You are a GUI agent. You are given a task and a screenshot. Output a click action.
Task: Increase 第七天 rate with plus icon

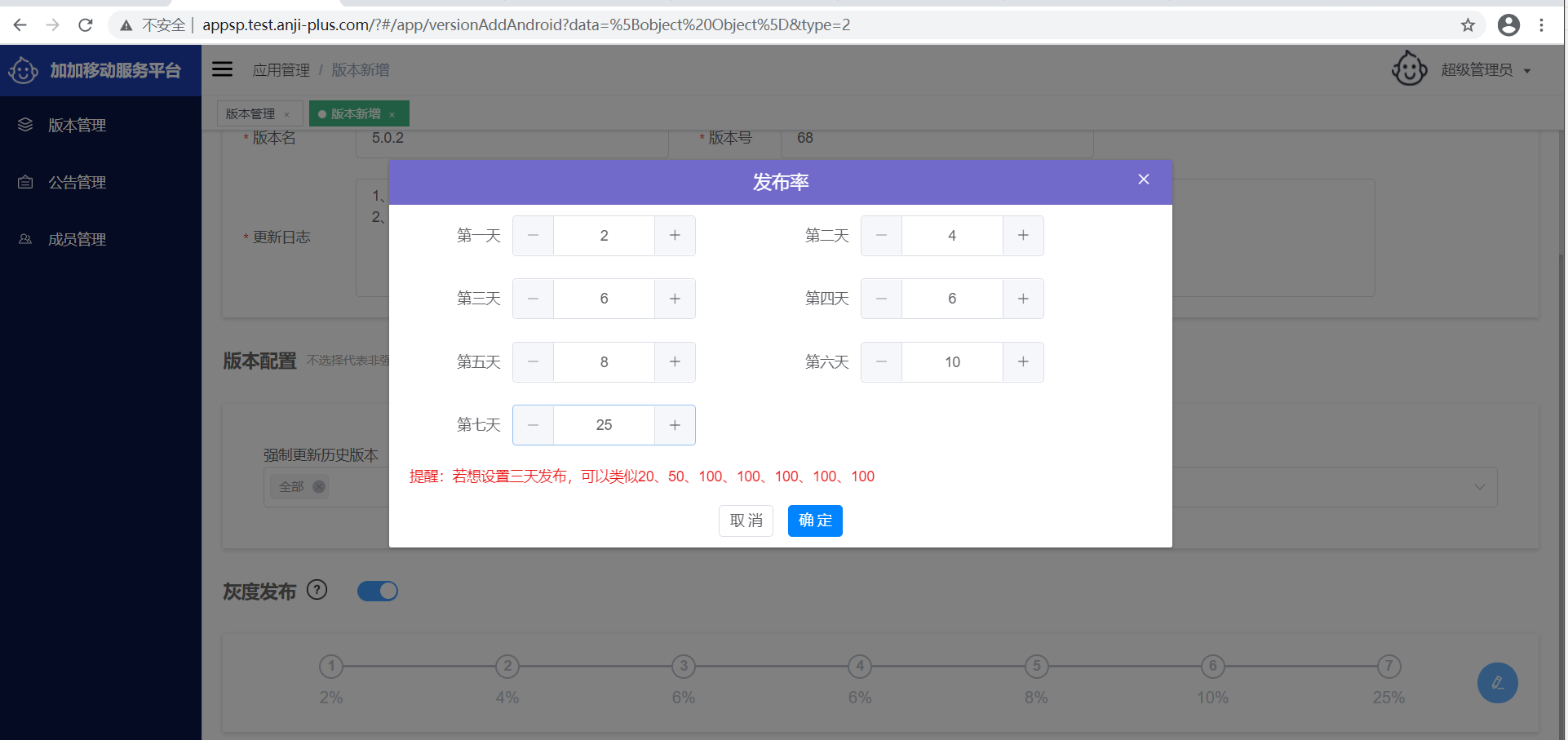pos(675,425)
